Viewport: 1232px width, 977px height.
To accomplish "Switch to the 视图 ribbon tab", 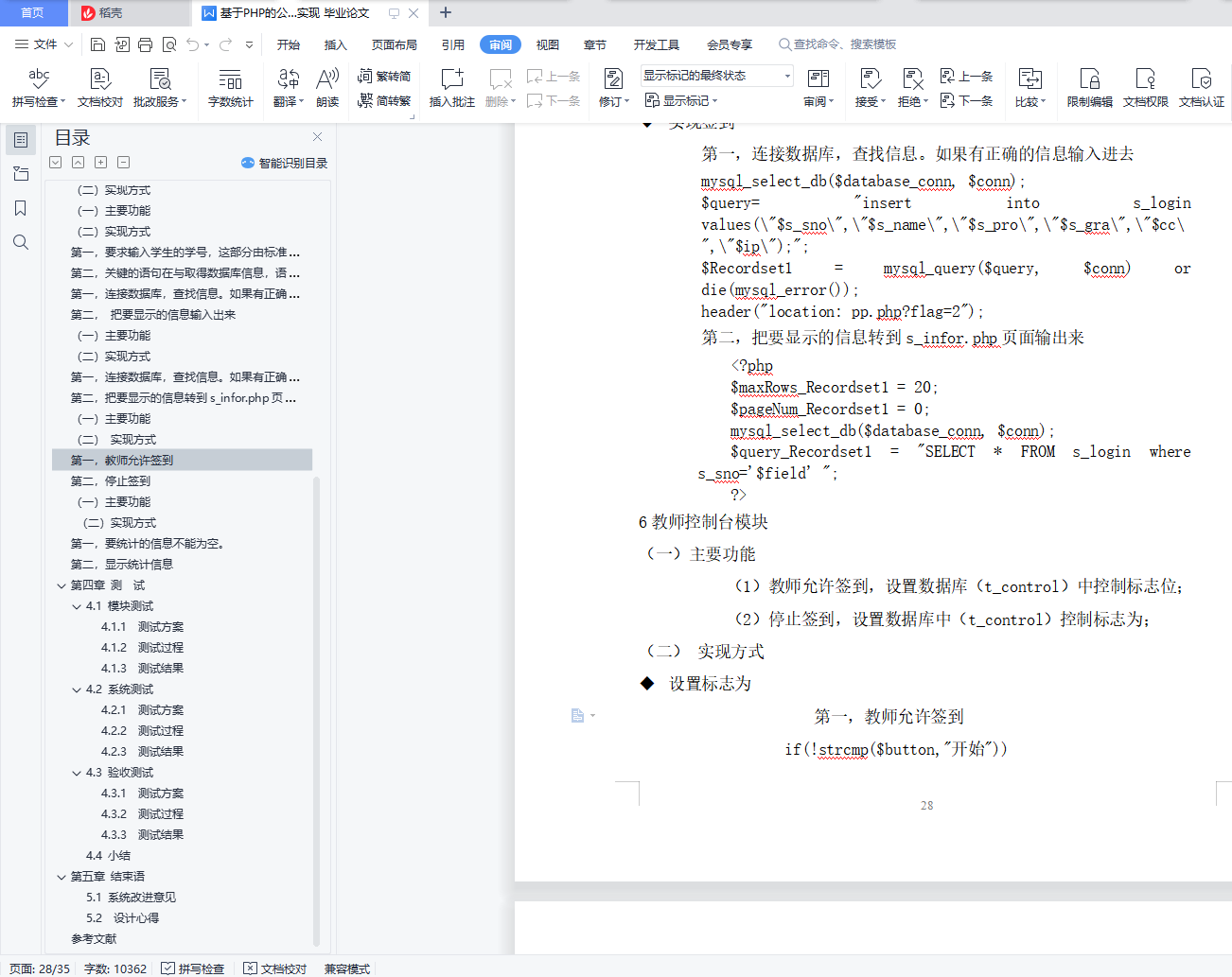I will tap(548, 44).
